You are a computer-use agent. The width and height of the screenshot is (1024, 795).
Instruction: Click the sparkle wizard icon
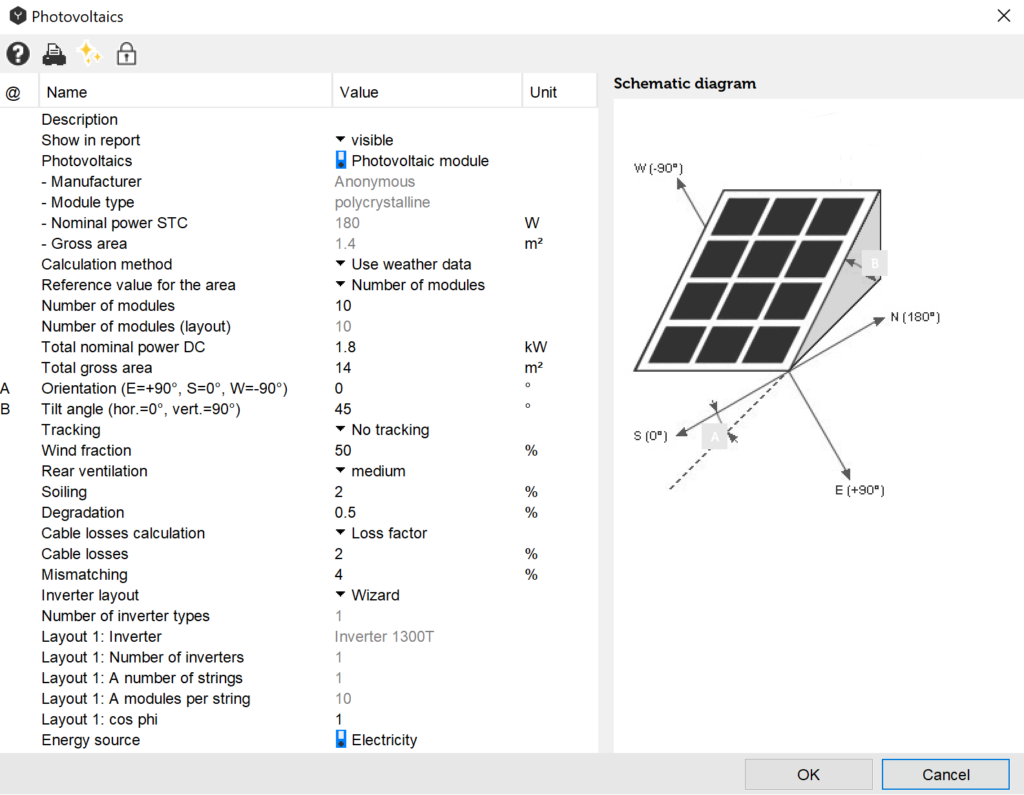pos(90,54)
